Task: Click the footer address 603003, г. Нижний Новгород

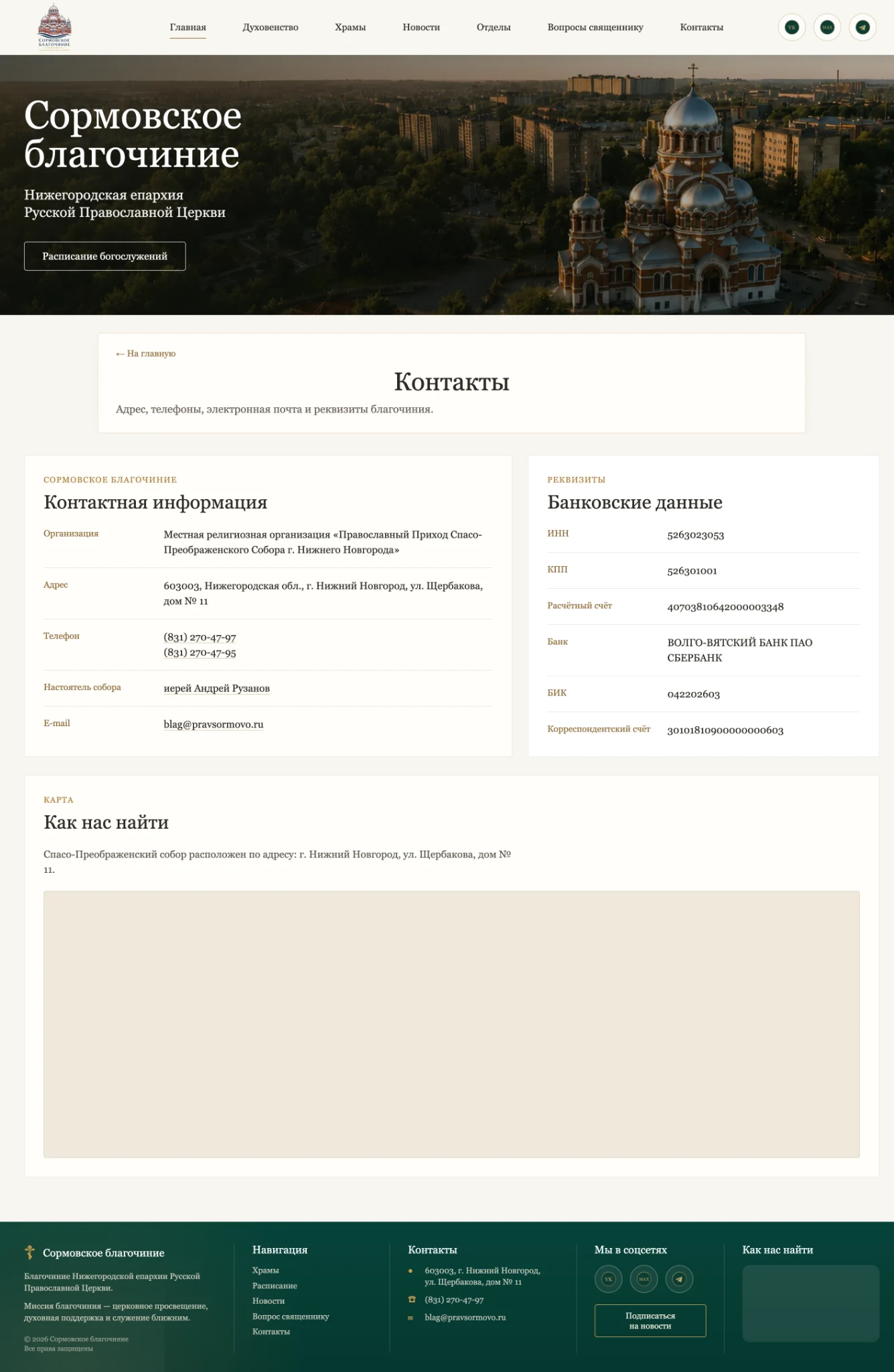Action: 482,1276
